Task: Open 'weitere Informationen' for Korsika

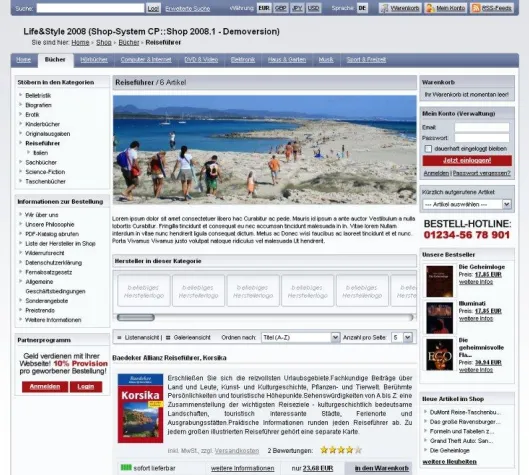Action: coord(243,468)
